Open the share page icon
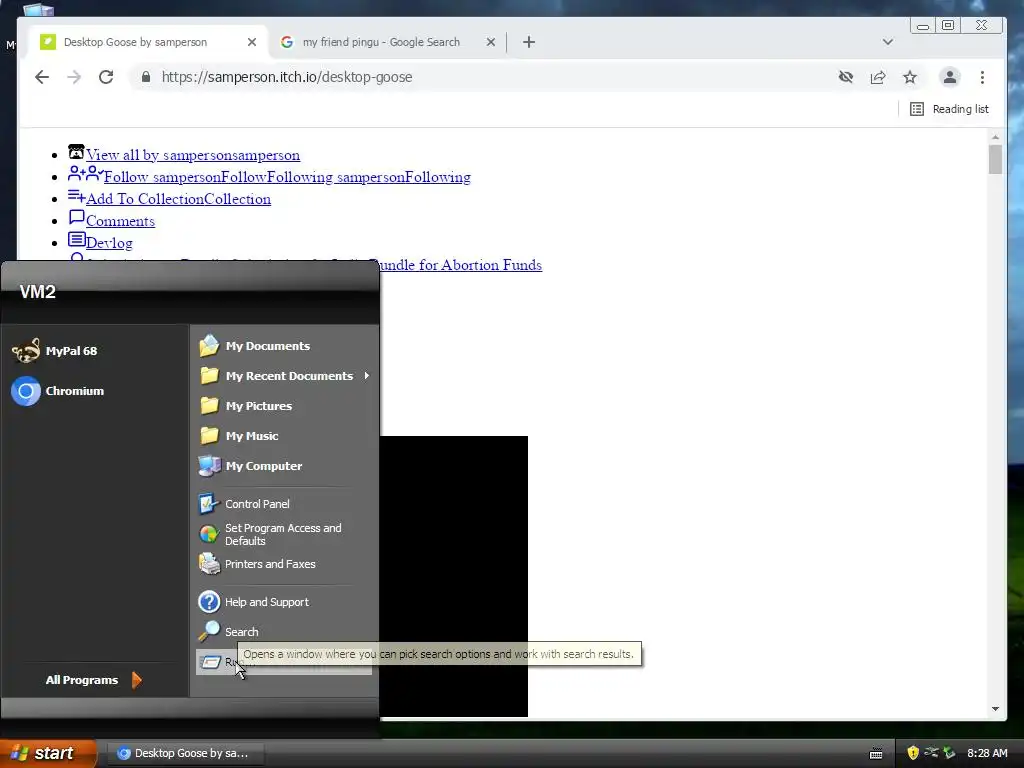The height and width of the screenshot is (768, 1024). click(878, 77)
